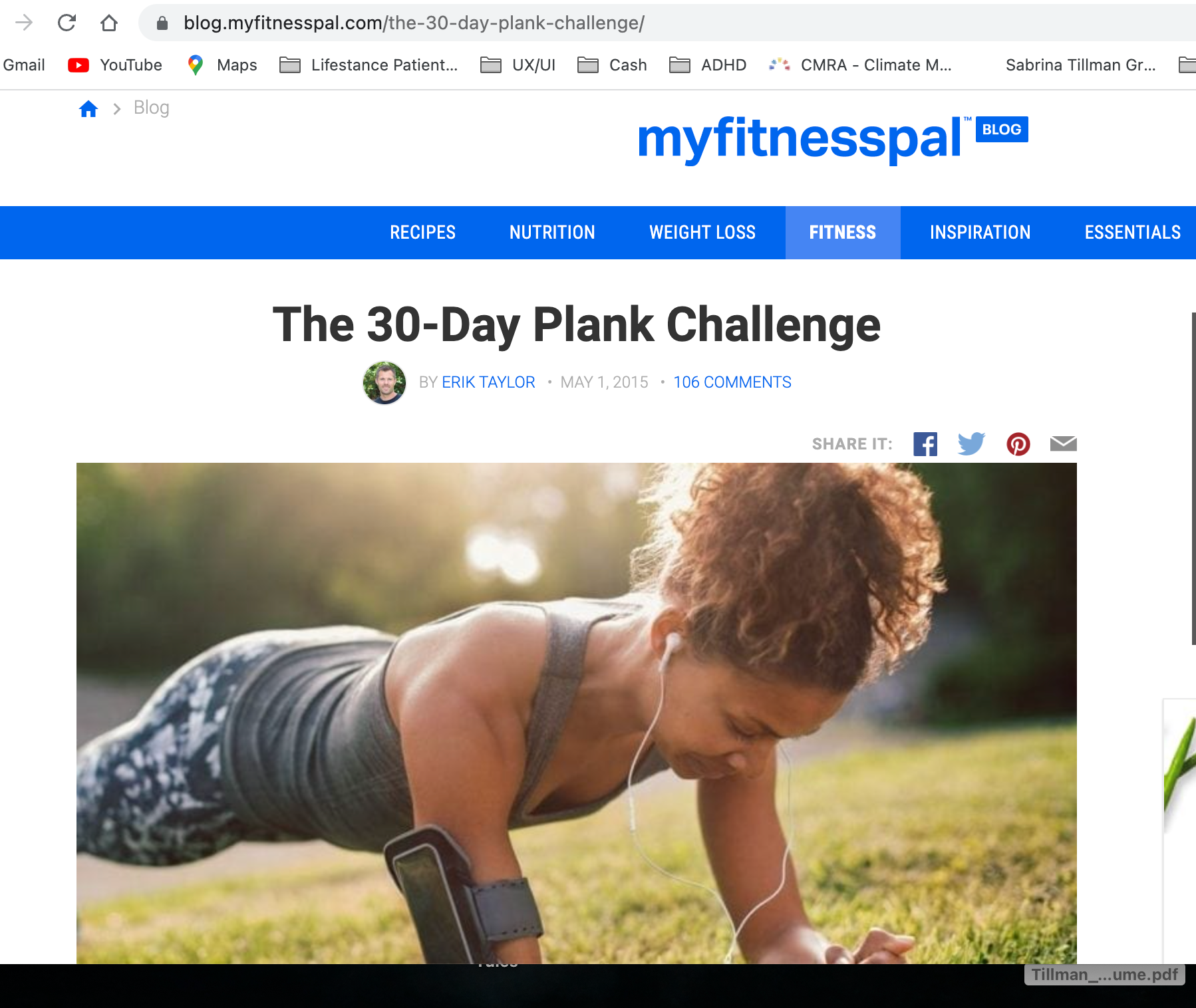Screen dimensions: 1196x1008
Task: Expand the ADHD bookmarks folder
Action: [x=708, y=65]
